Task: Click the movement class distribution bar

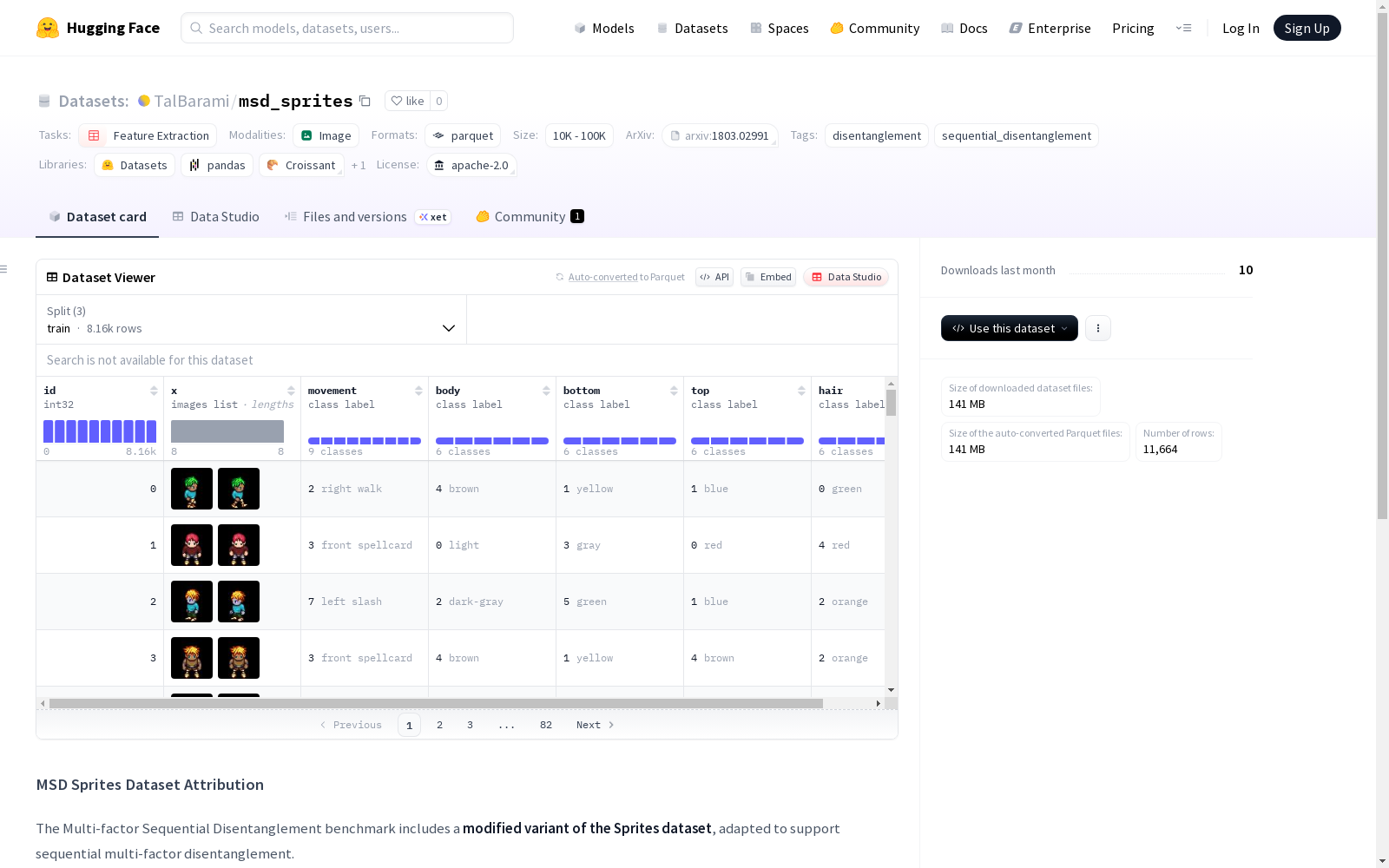Action: [x=365, y=441]
